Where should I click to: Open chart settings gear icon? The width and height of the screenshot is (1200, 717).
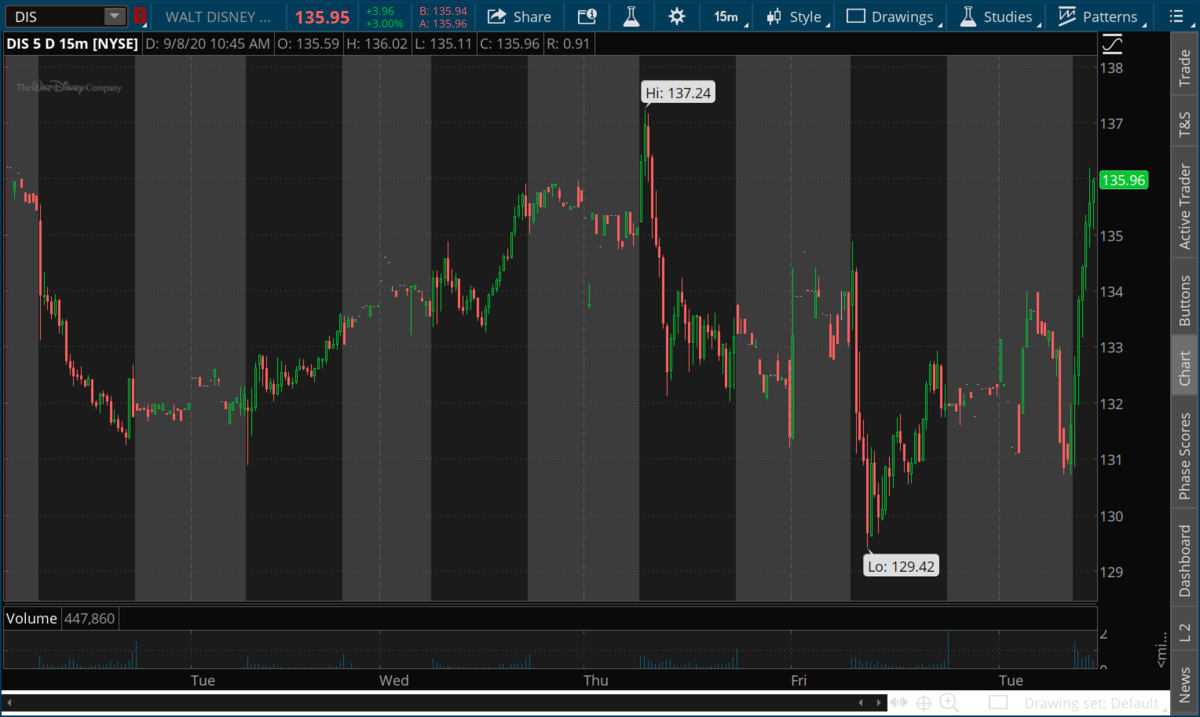[677, 17]
